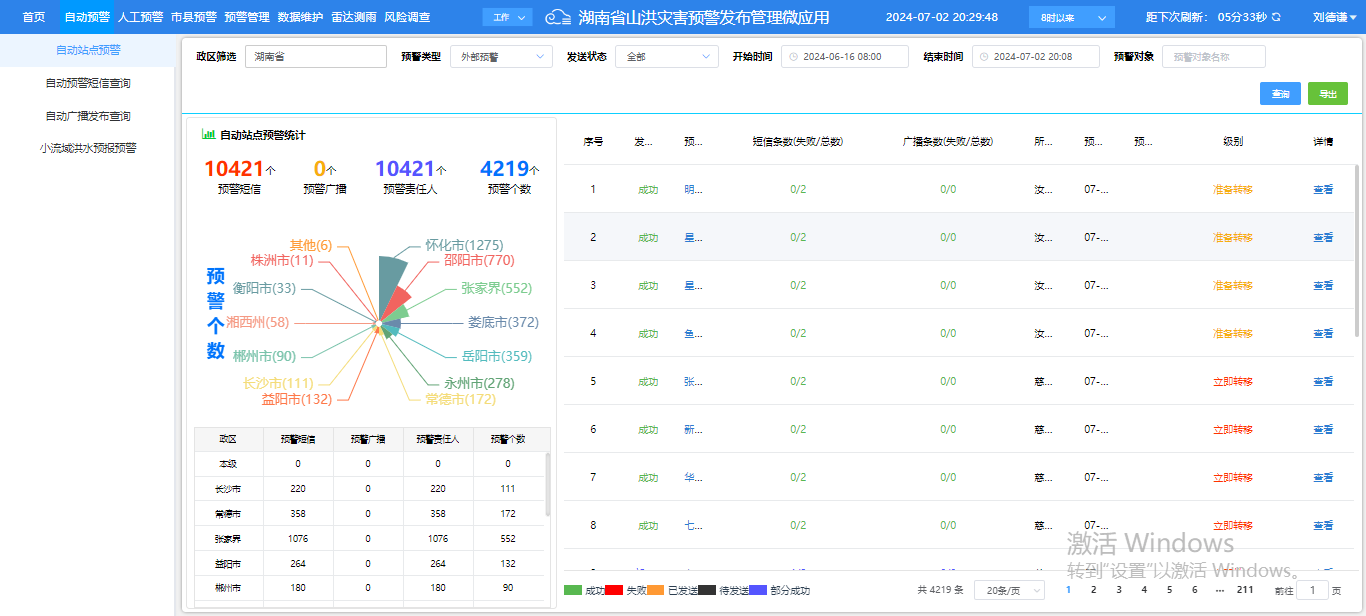Open the 8时以来 time range dropdown
This screenshot has height=616, width=1366.
coord(1071,17)
